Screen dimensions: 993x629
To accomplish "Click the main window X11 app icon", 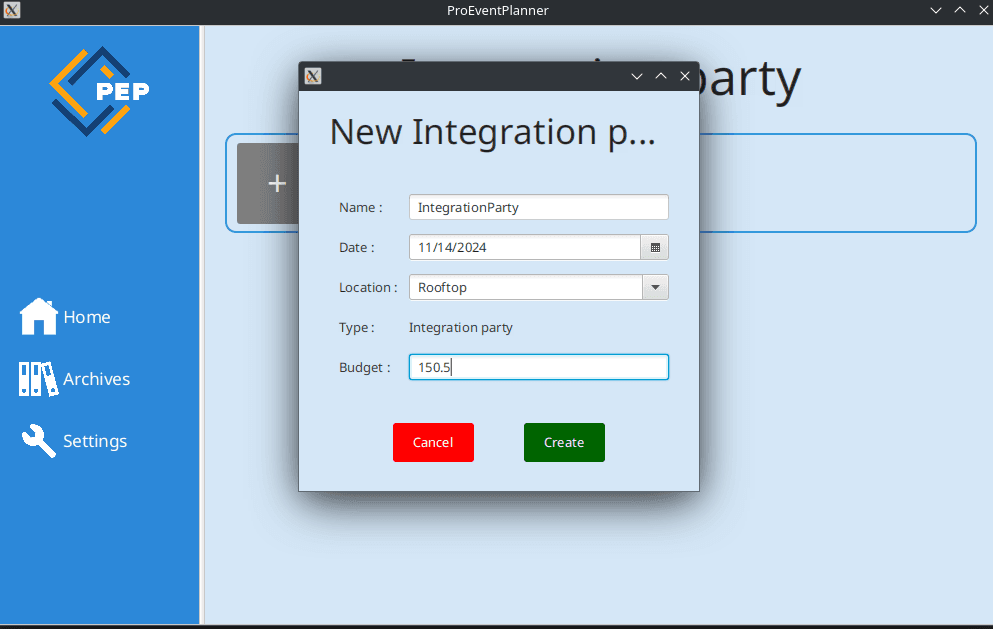I will point(11,10).
